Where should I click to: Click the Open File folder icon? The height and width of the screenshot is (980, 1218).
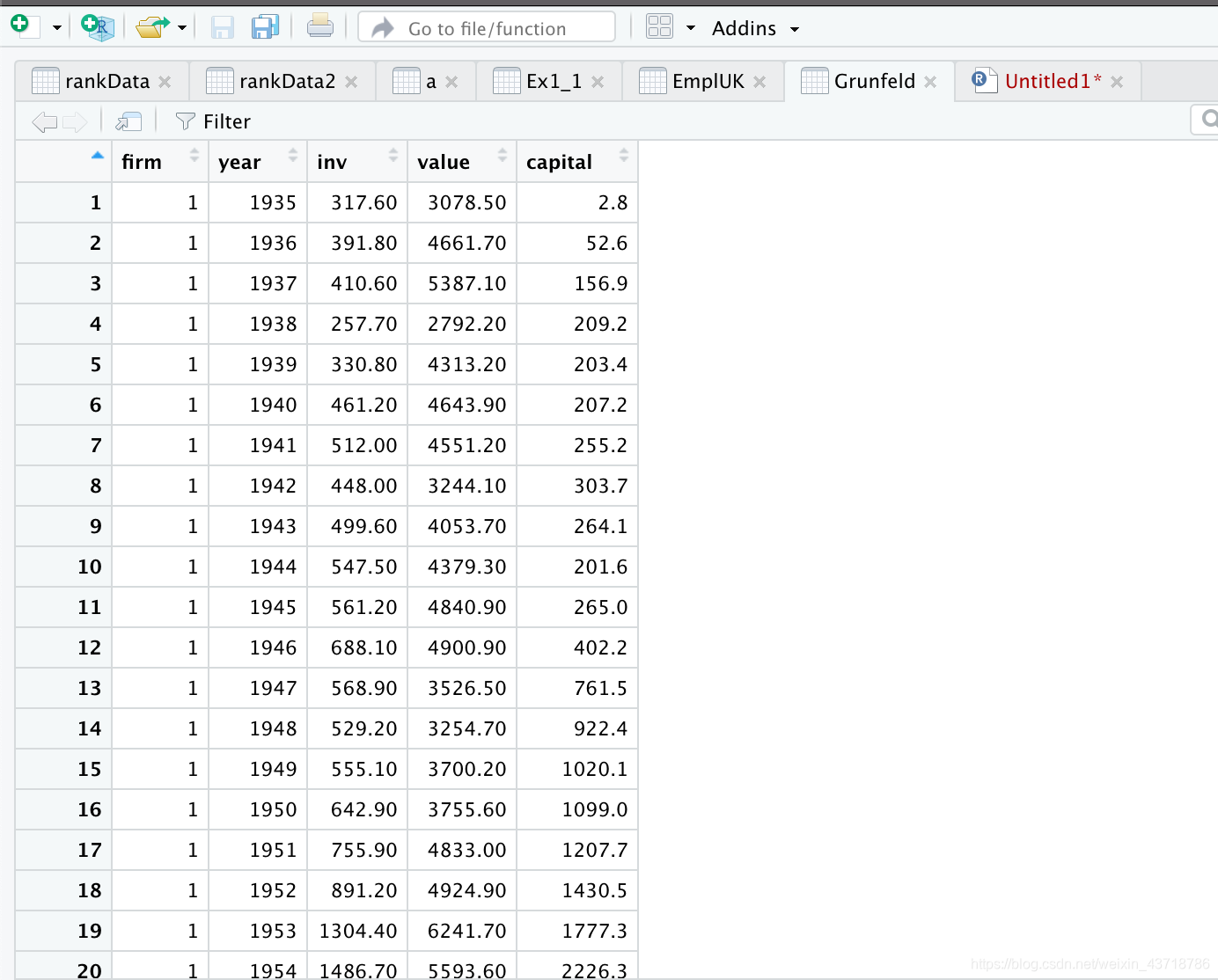(x=152, y=27)
